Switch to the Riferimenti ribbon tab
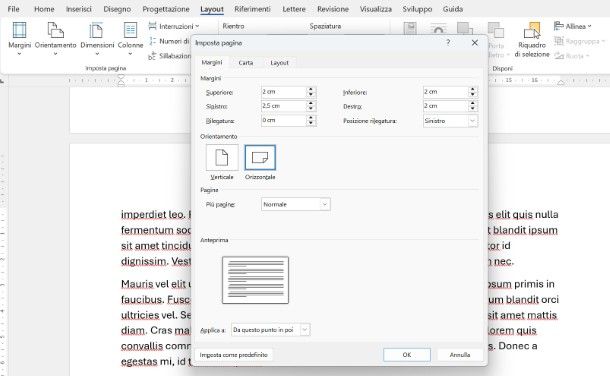 coord(252,9)
